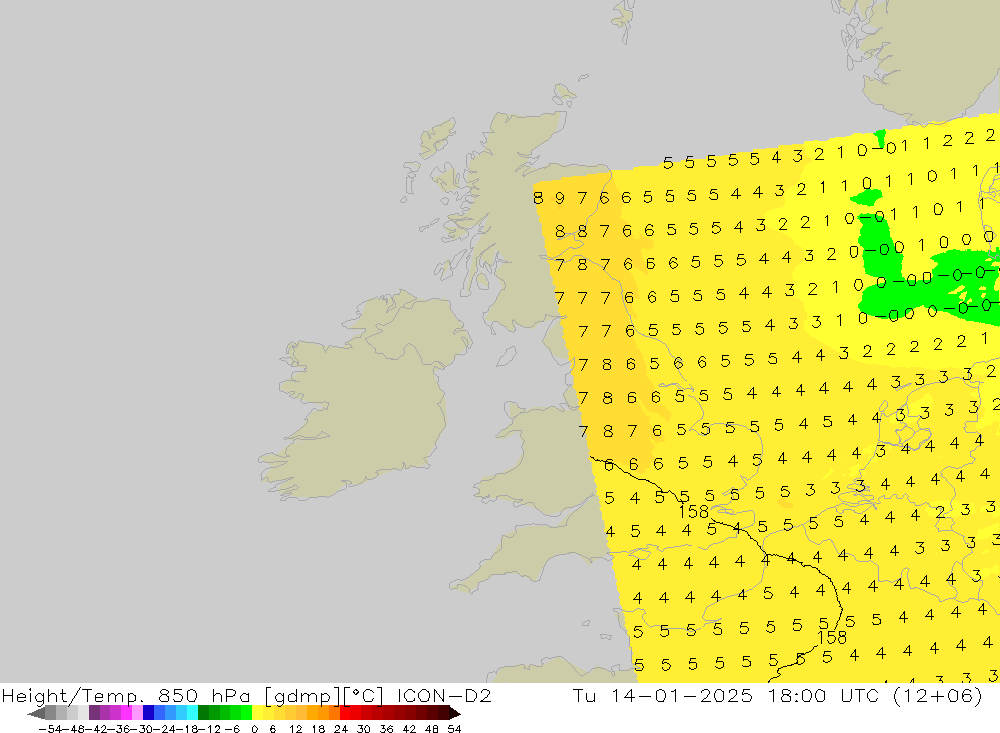Click the '-54' legend scale value
Image resolution: width=1000 pixels, height=733 pixels.
(50, 729)
